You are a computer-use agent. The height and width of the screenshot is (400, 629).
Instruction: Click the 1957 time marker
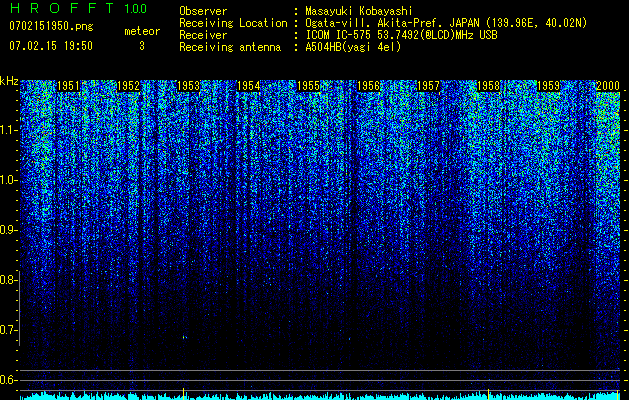[x=428, y=86]
